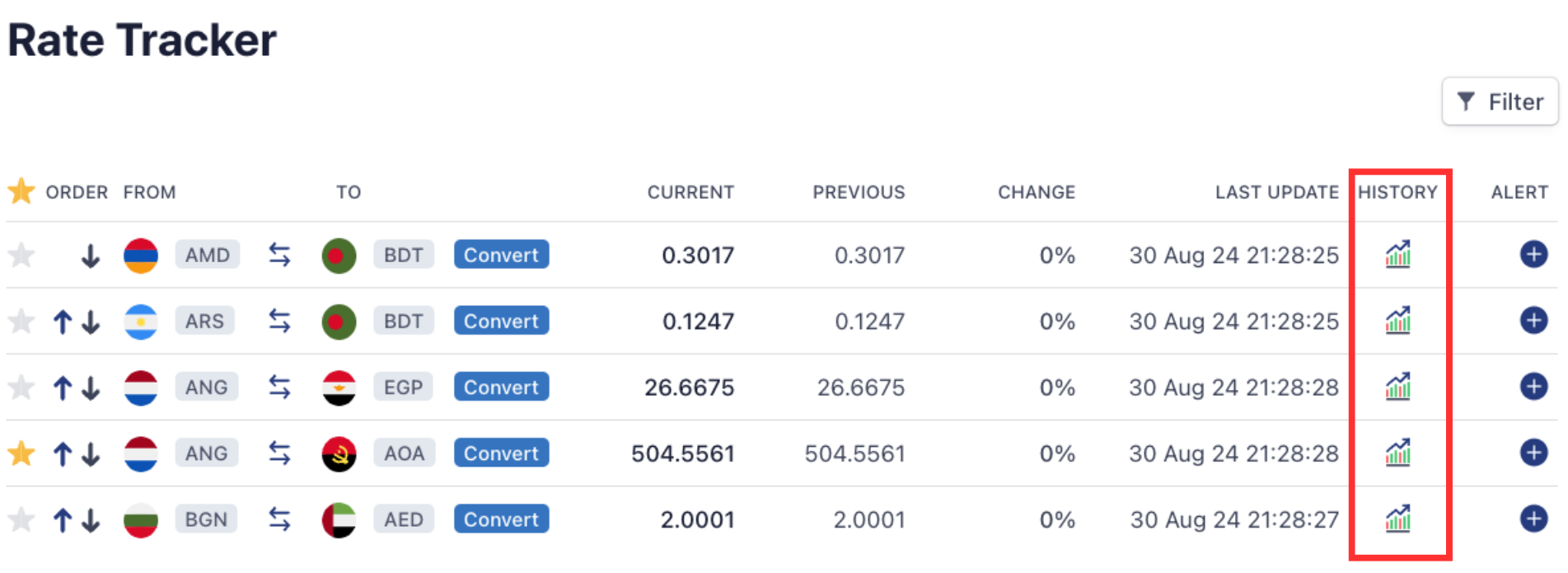Click the favorites star column header
1568x573 pixels.
[21, 191]
